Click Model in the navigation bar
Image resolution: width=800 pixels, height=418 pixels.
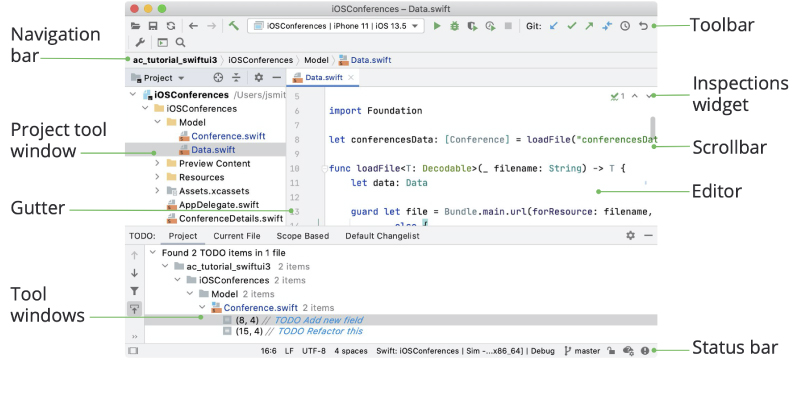tap(316, 60)
